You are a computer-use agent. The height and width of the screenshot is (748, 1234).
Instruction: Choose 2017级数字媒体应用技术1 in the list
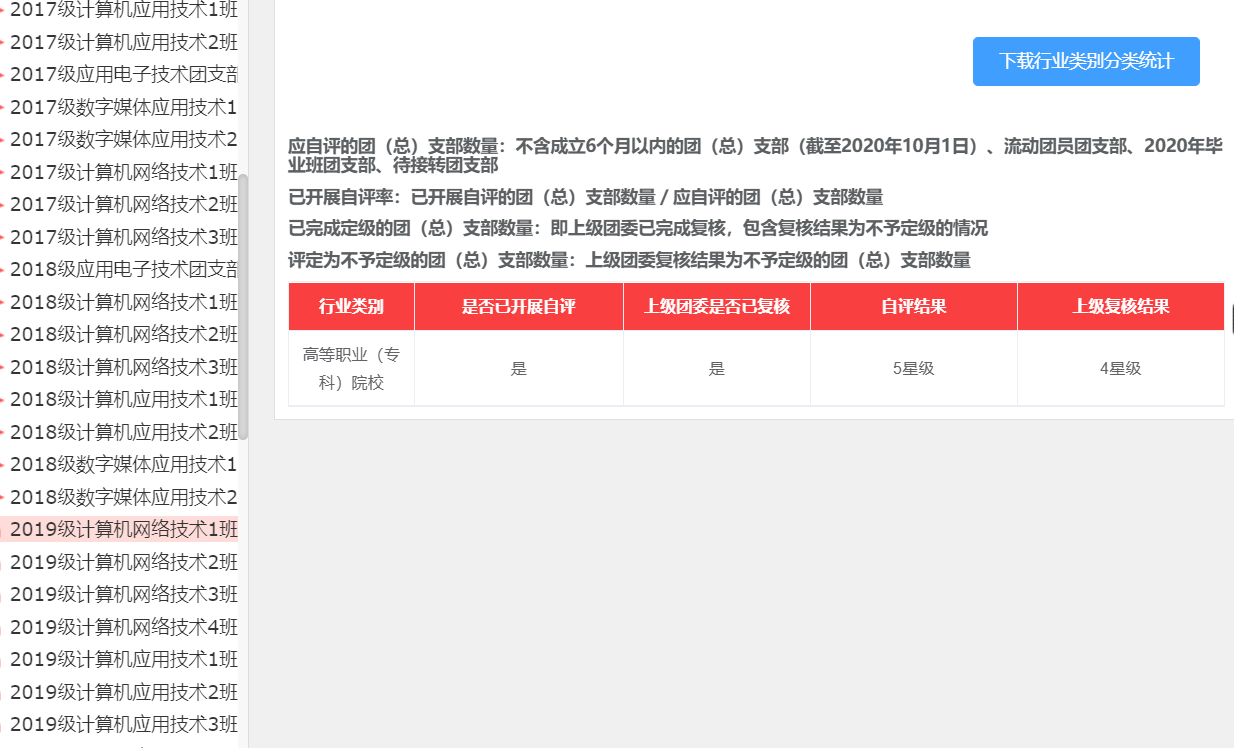pos(124,107)
